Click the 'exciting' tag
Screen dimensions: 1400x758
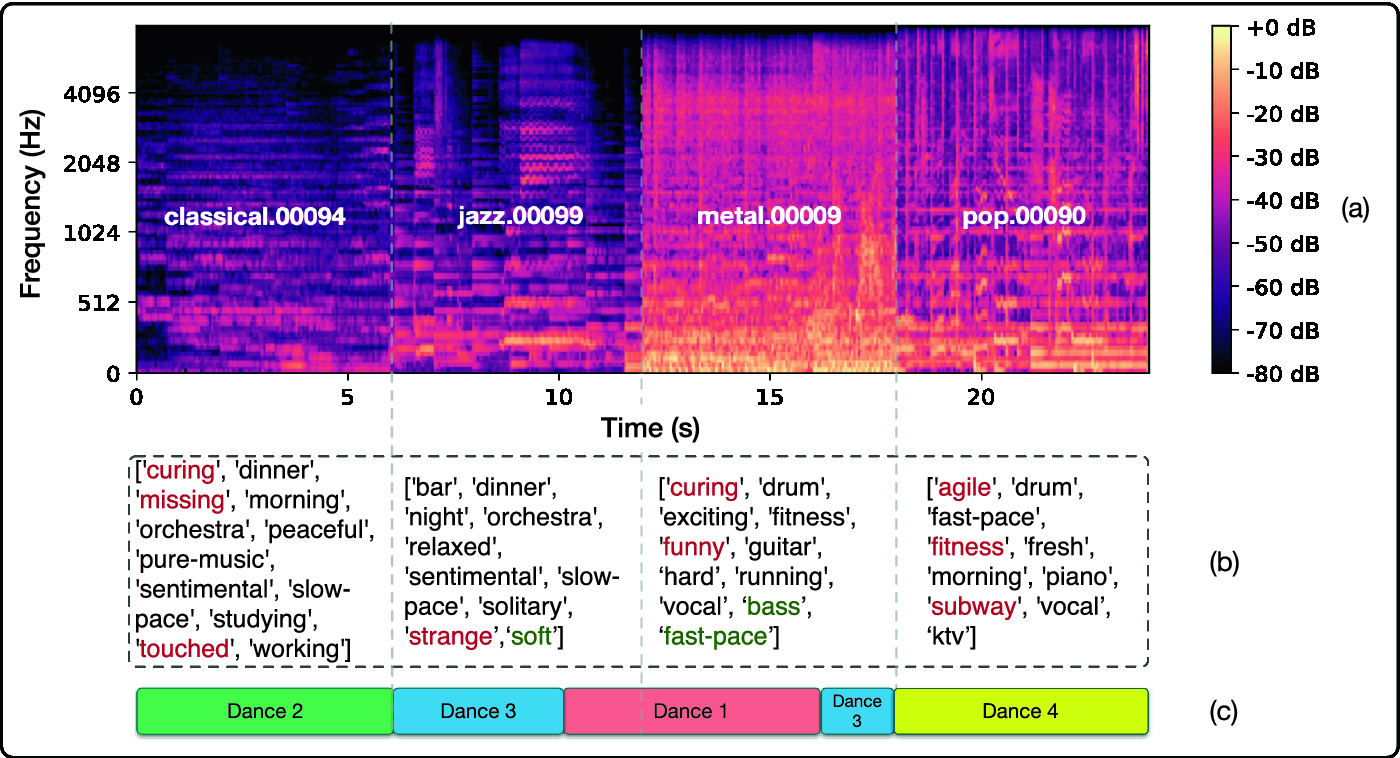(707, 518)
